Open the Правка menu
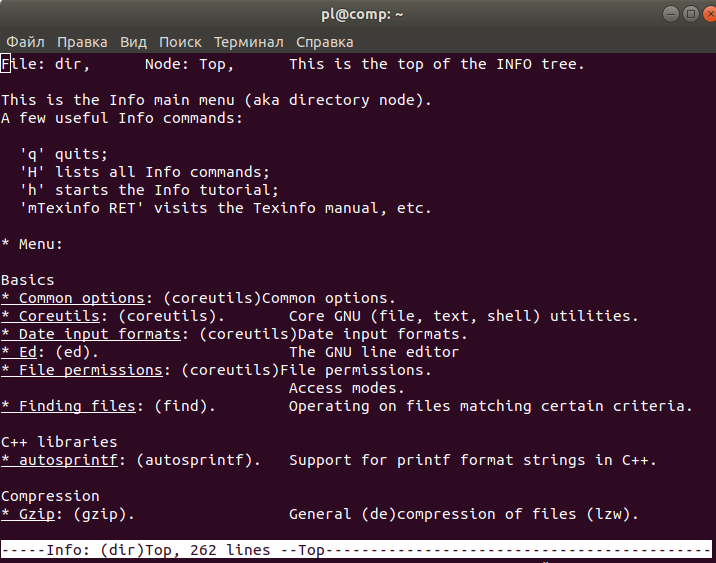Screen dimensions: 716x563 click(x=82, y=42)
